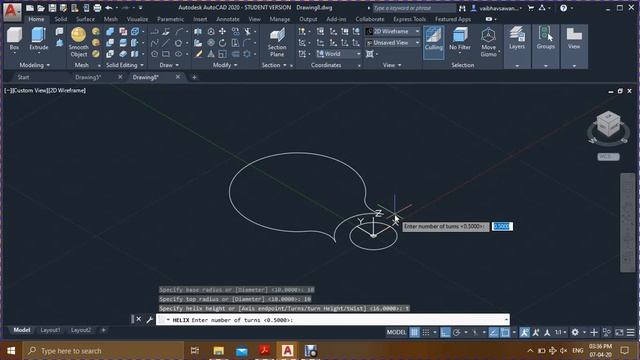Toggle Clean Screen in status bar
640x360 pixels.
619,333
